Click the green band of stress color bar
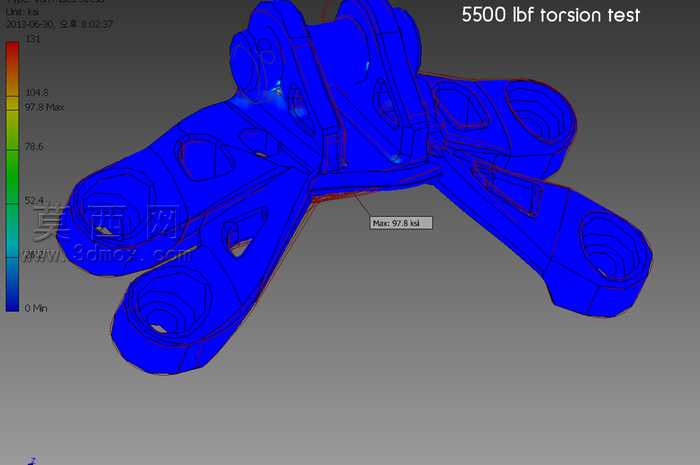The width and height of the screenshot is (700, 465). coord(12,176)
